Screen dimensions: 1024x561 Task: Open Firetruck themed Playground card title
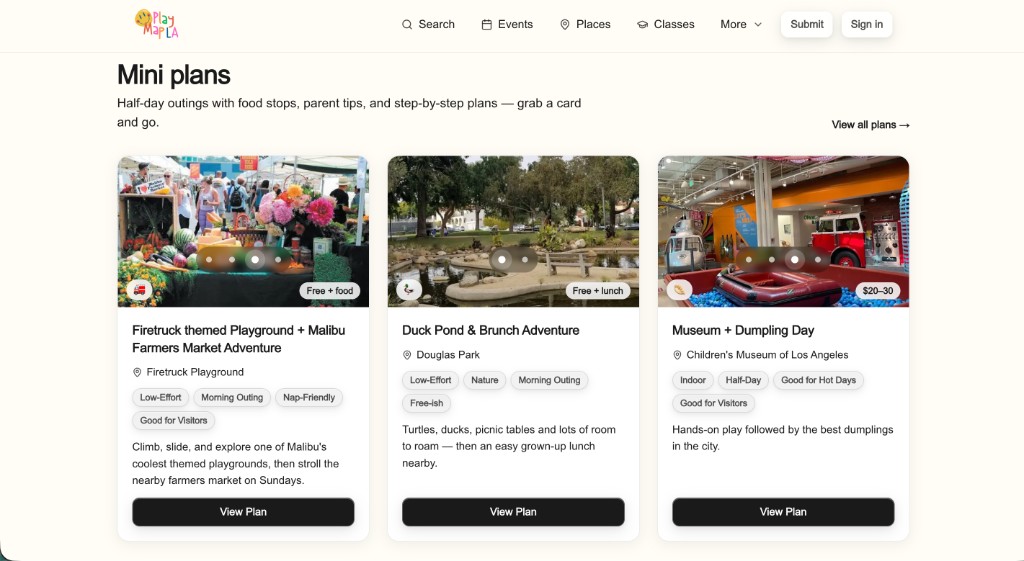click(x=238, y=339)
